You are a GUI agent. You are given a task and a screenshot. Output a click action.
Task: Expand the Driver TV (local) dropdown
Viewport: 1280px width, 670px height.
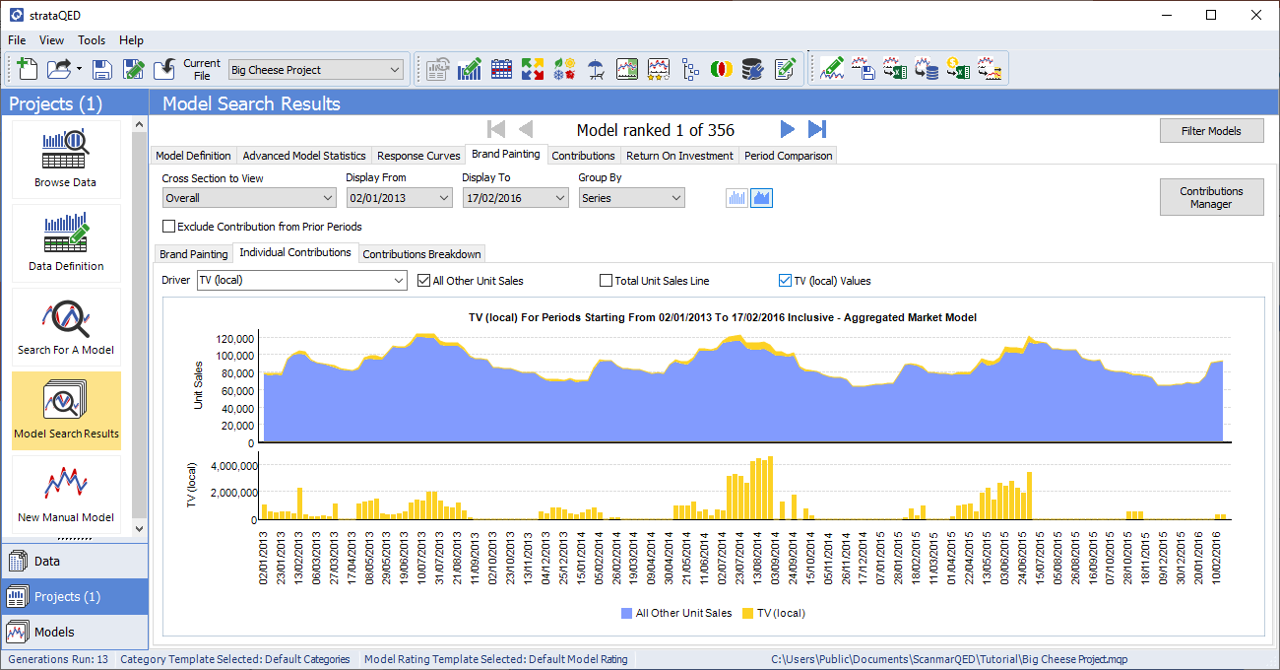301,281
